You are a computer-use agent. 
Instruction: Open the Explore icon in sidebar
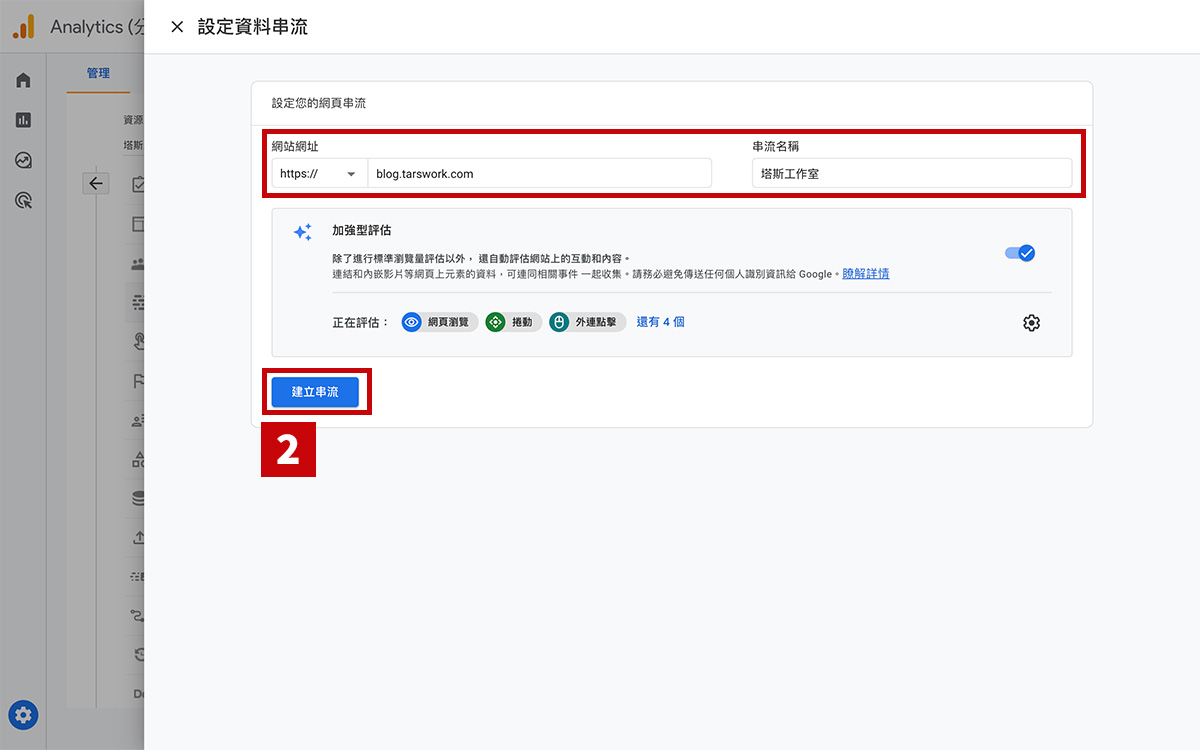click(23, 160)
